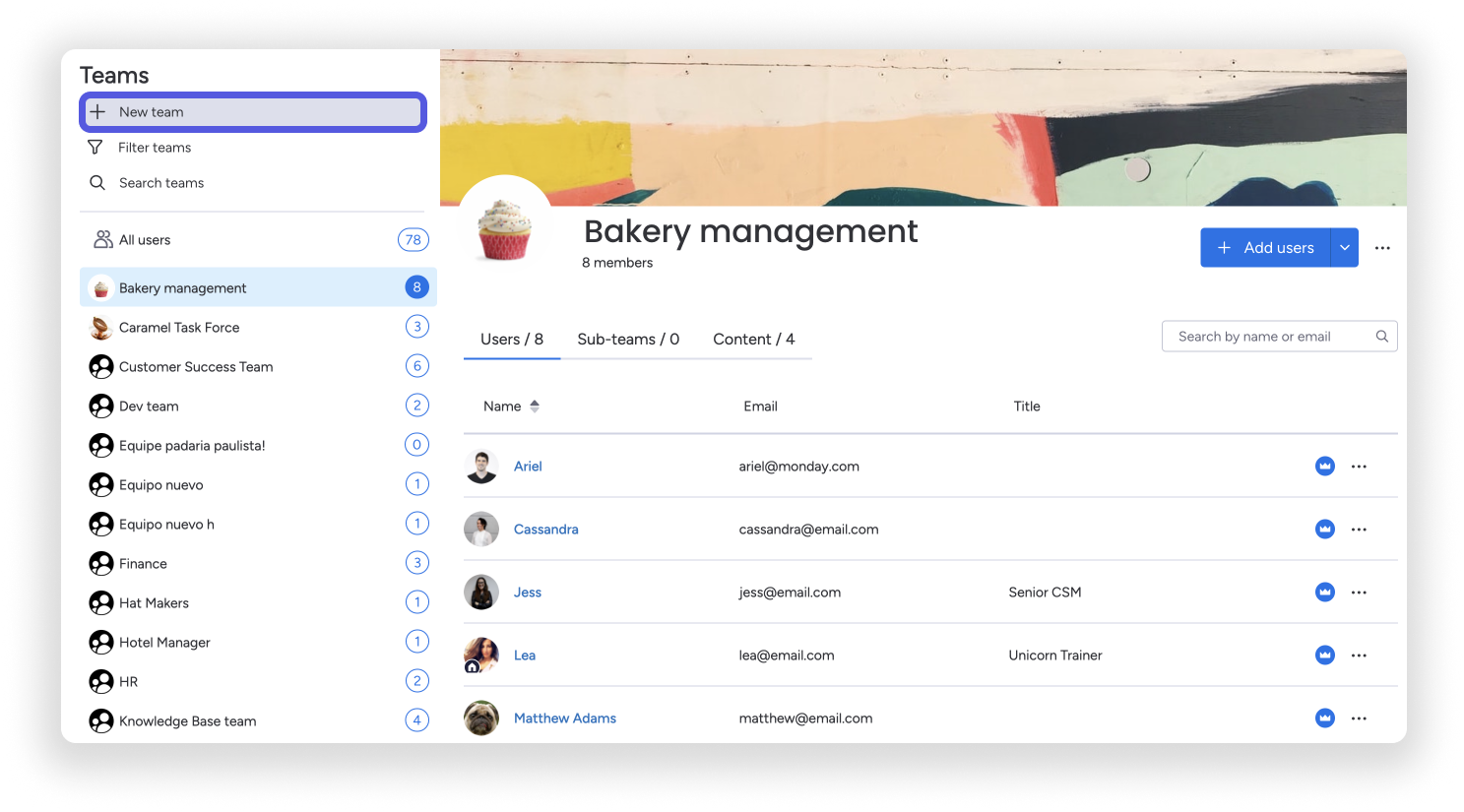Image resolution: width=1464 pixels, height=812 pixels.
Task: Expand the Add users dropdown arrow
Action: pos(1345,248)
